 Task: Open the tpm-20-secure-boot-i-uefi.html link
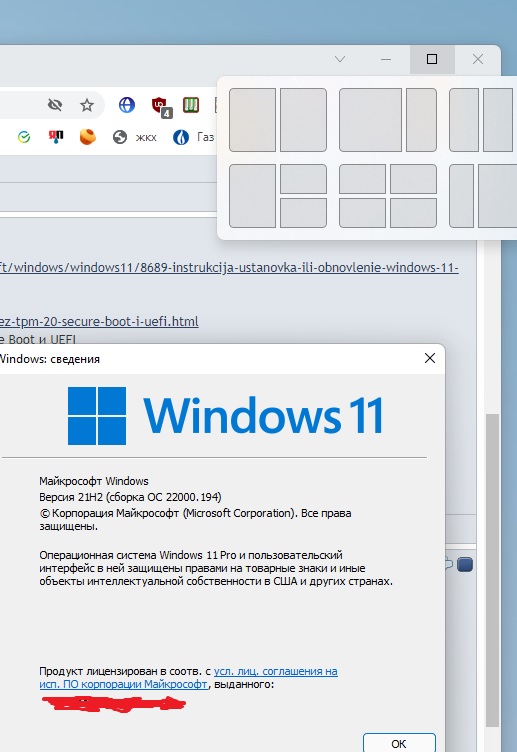click(99, 321)
